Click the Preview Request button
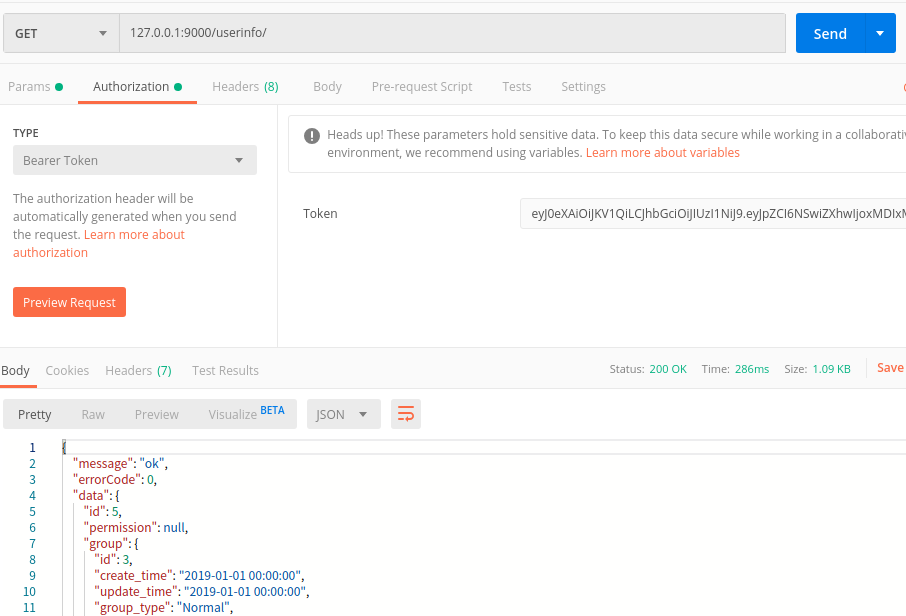 click(69, 302)
